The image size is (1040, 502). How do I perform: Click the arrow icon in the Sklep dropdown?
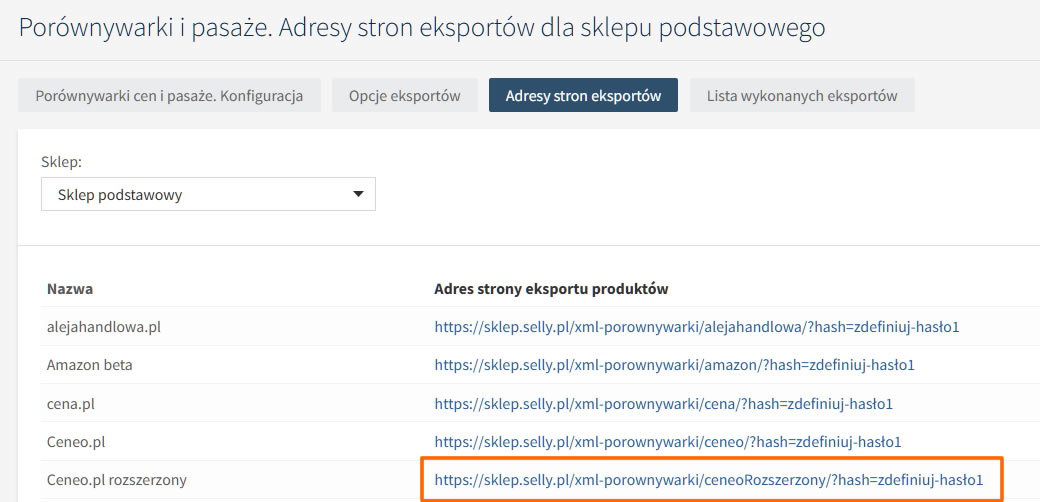click(358, 195)
